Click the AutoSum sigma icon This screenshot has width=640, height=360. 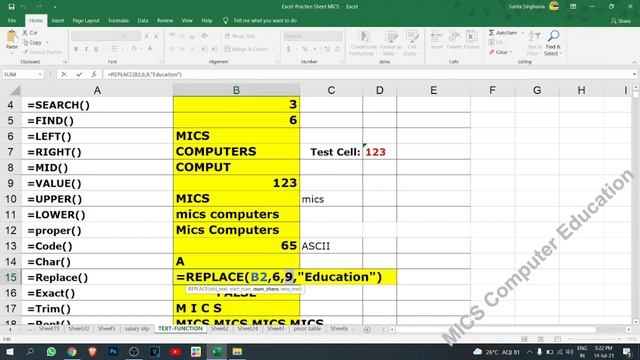(x=491, y=32)
